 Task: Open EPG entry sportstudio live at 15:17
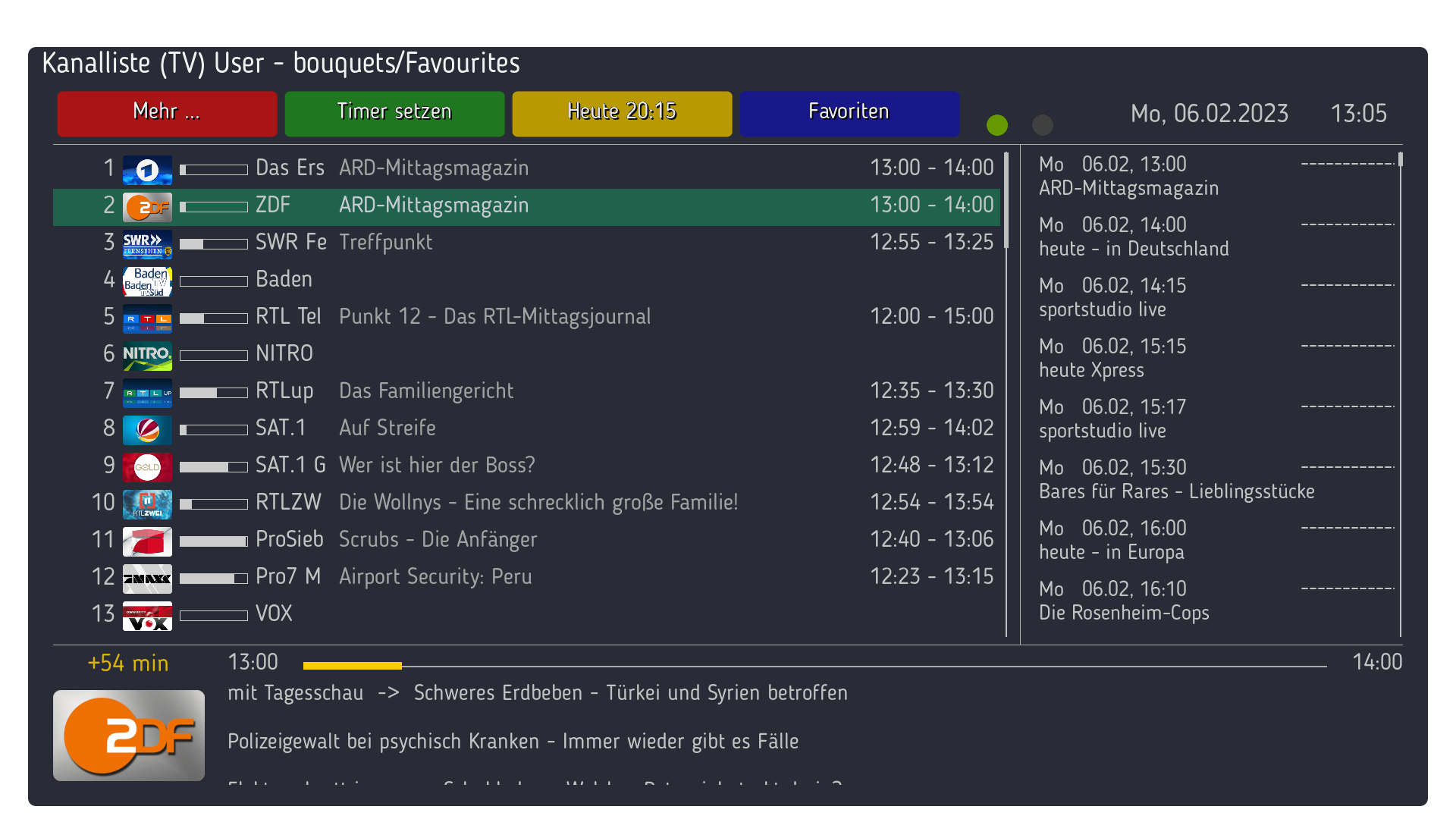(1216, 419)
